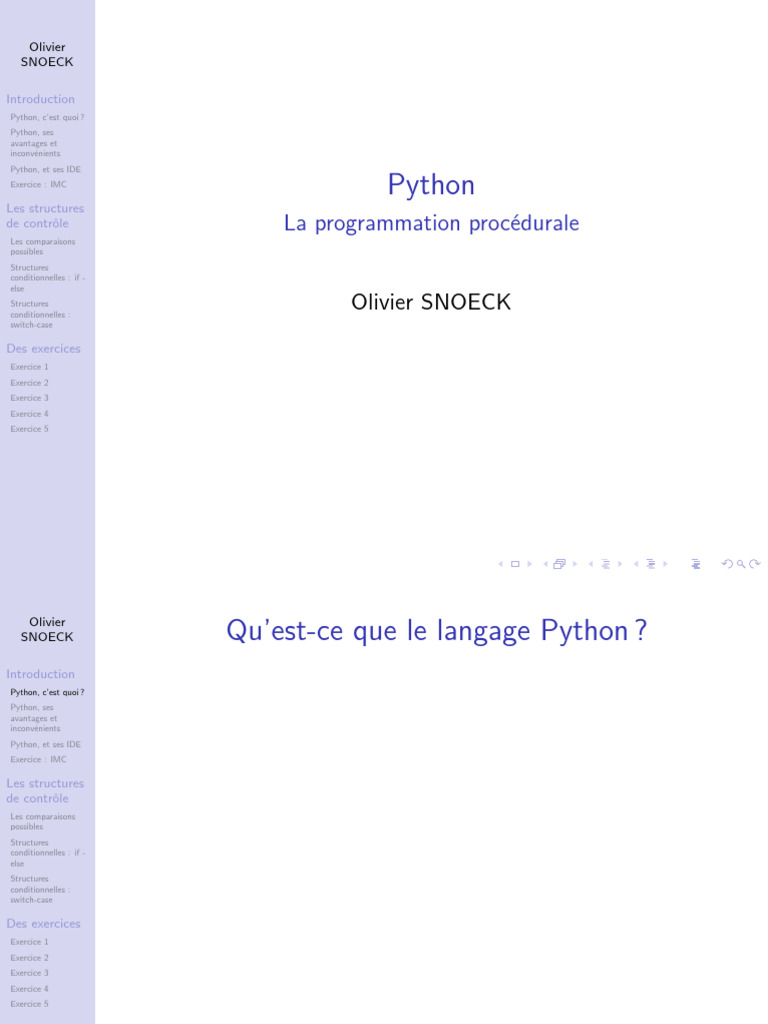Open "Python, et ses IDE" in title slide sidebar
This screenshot has width=768, height=1024.
point(46,169)
